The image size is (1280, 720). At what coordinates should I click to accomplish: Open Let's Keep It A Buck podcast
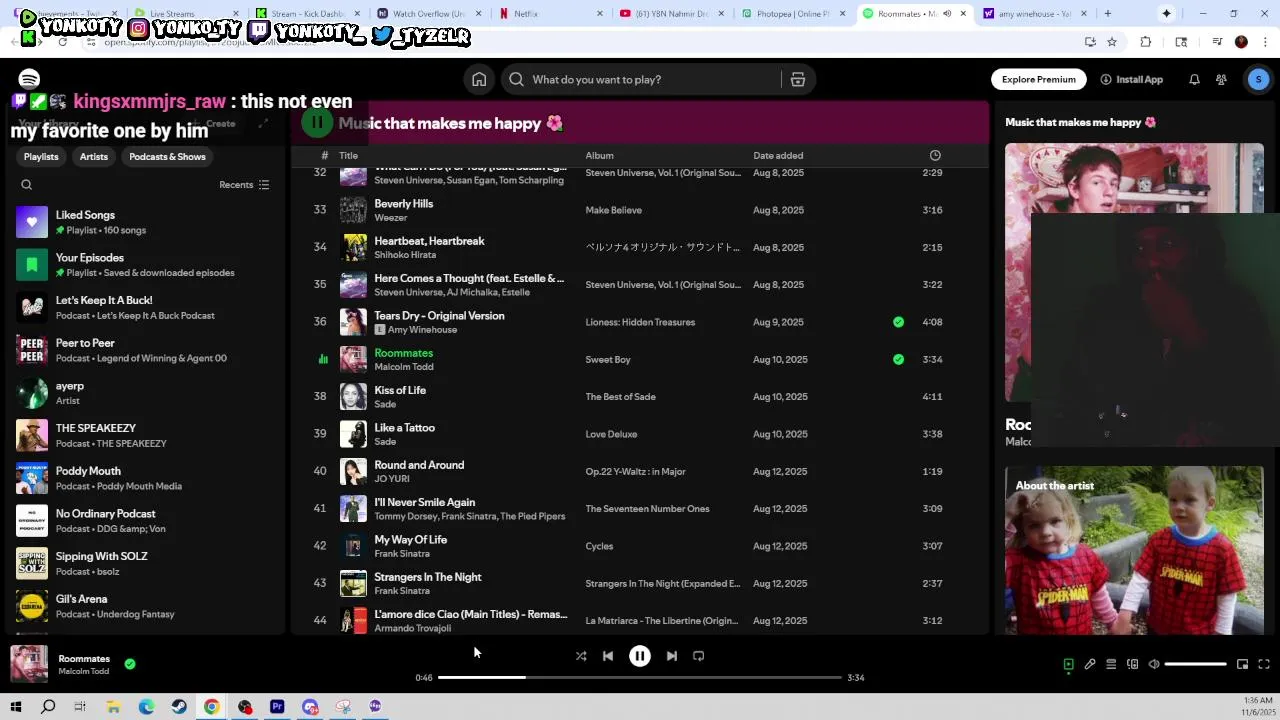[x=143, y=308]
